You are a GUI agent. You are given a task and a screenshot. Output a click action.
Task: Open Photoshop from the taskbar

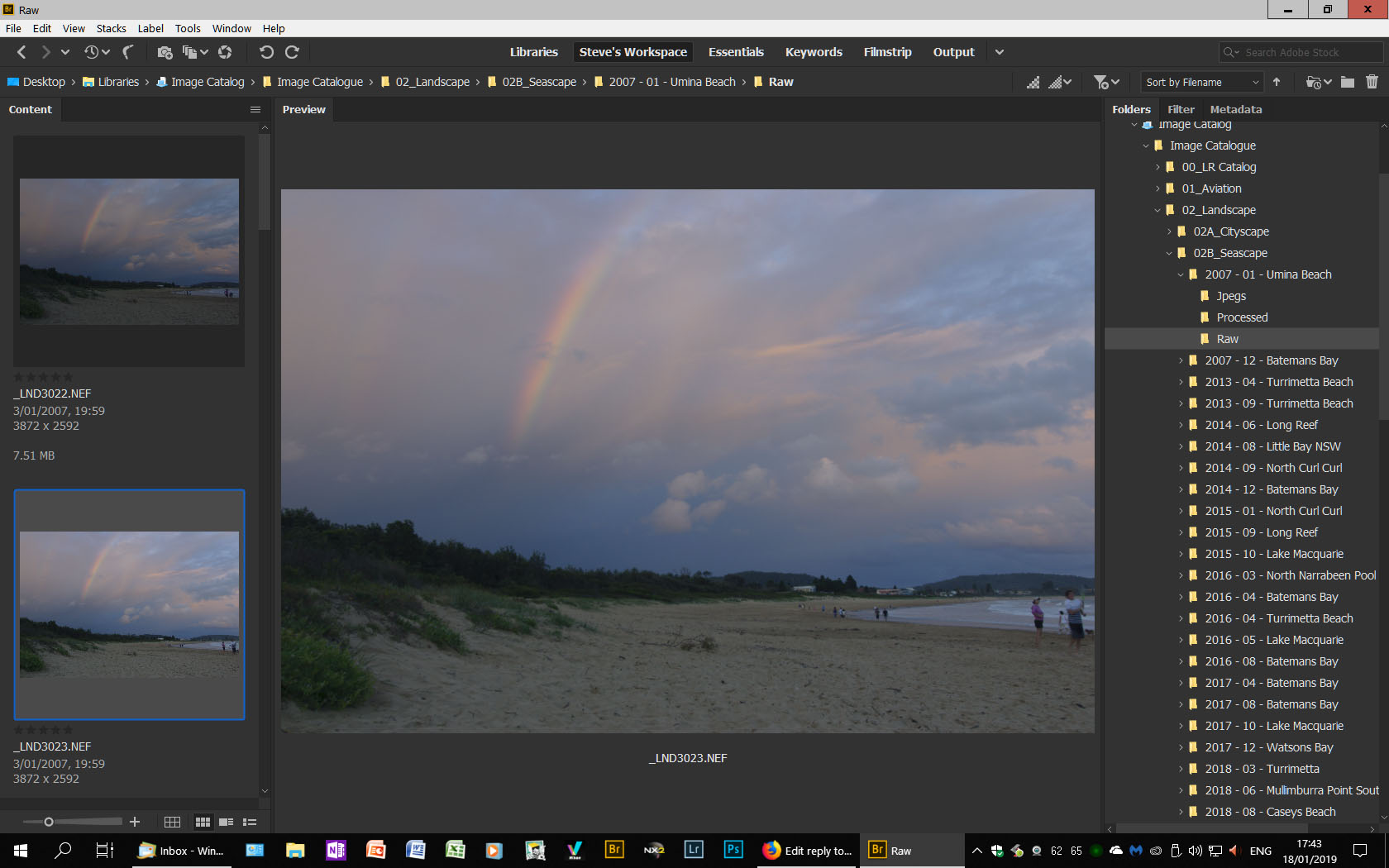[733, 850]
